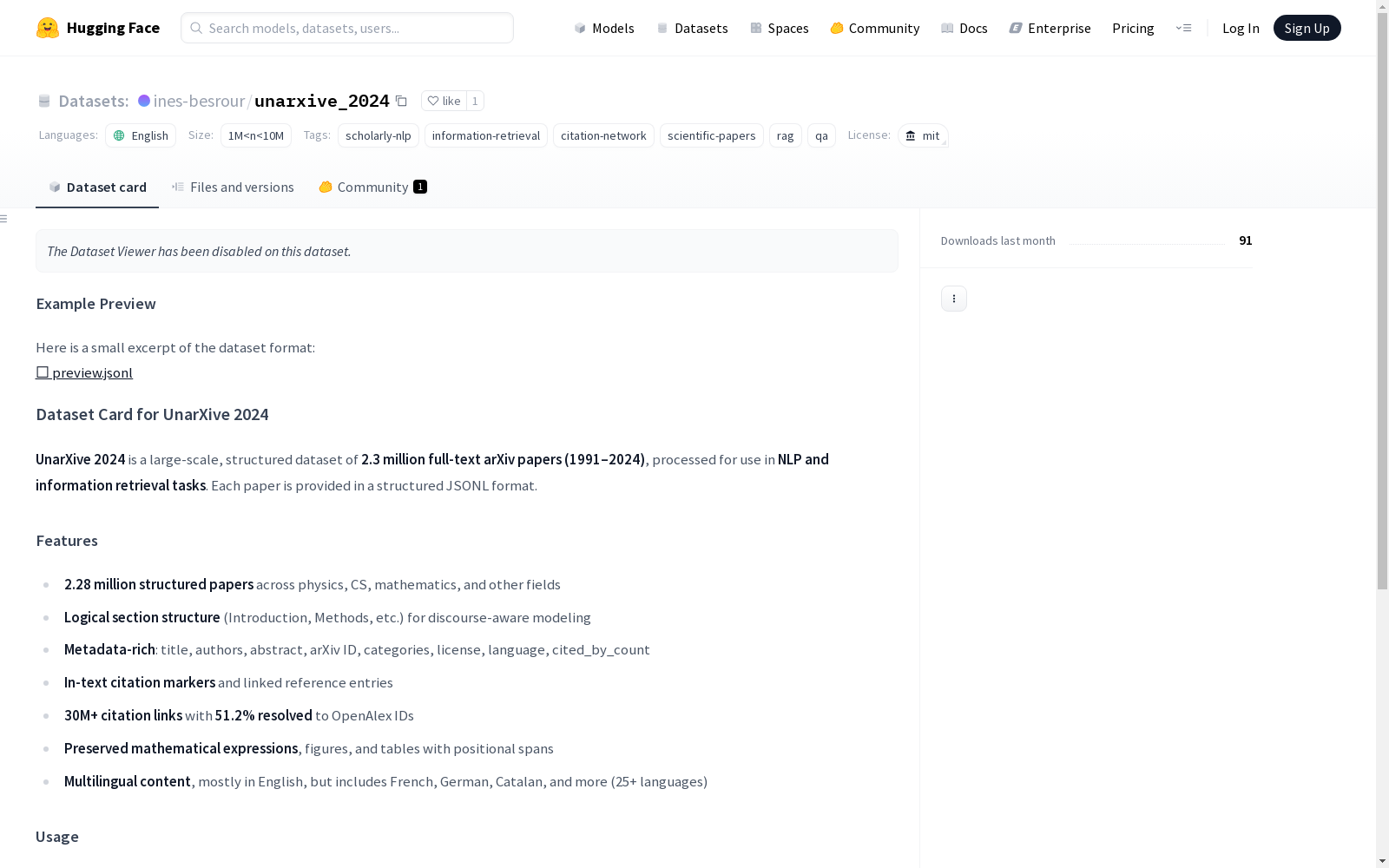Open Docs in the top navigation
The width and height of the screenshot is (1389, 868).
pyautogui.click(x=964, y=28)
